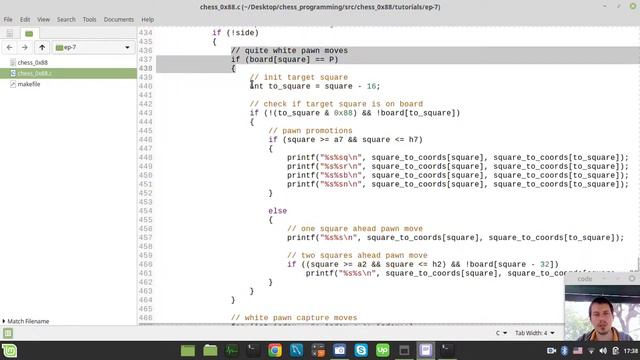Open the Documents menu
640x360 pixels.
[118, 19]
